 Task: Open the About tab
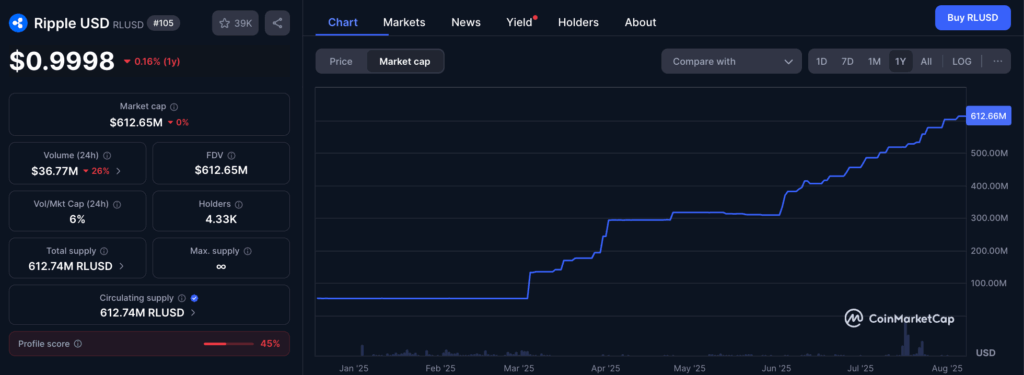[x=640, y=22]
